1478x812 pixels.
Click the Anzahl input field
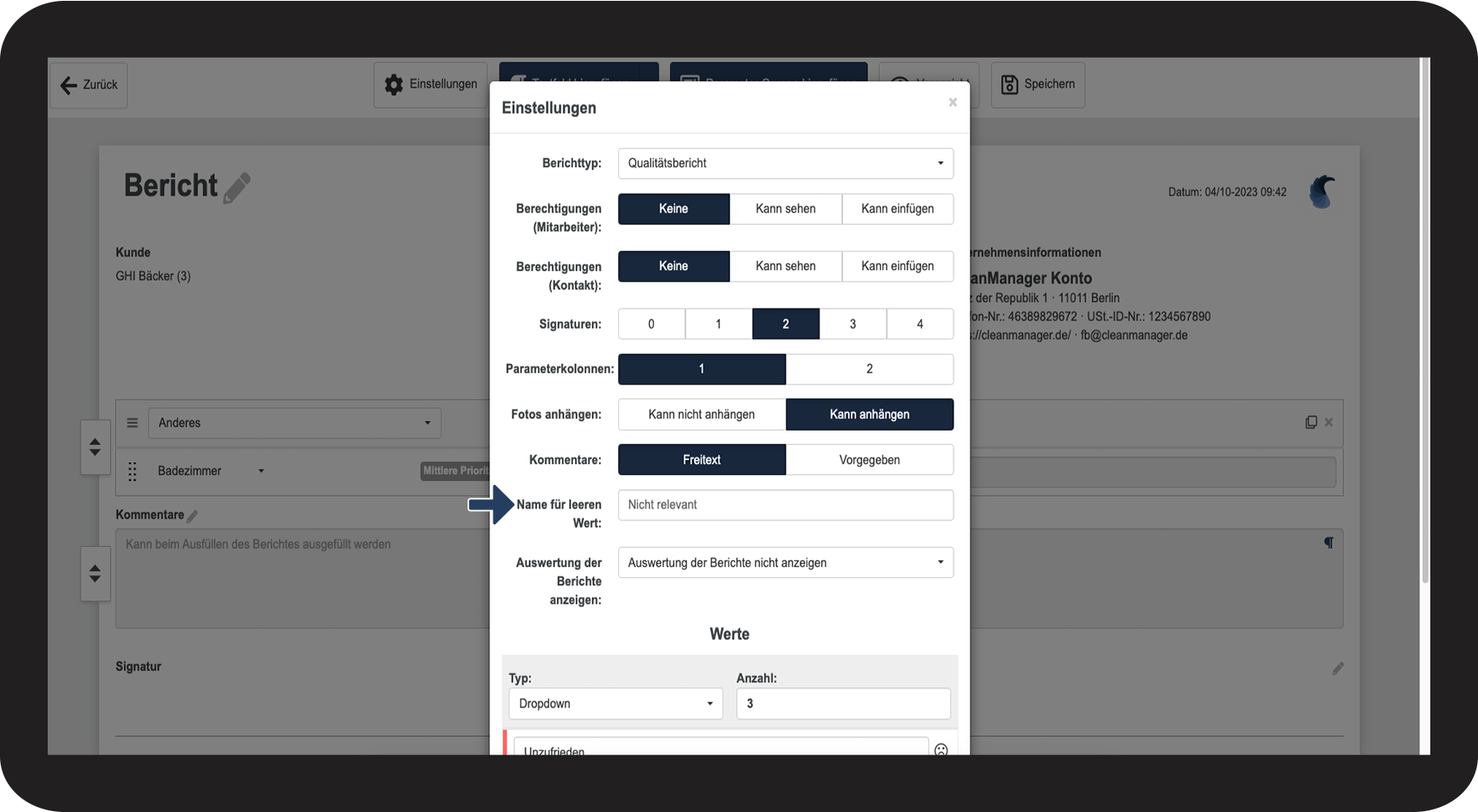coord(843,703)
